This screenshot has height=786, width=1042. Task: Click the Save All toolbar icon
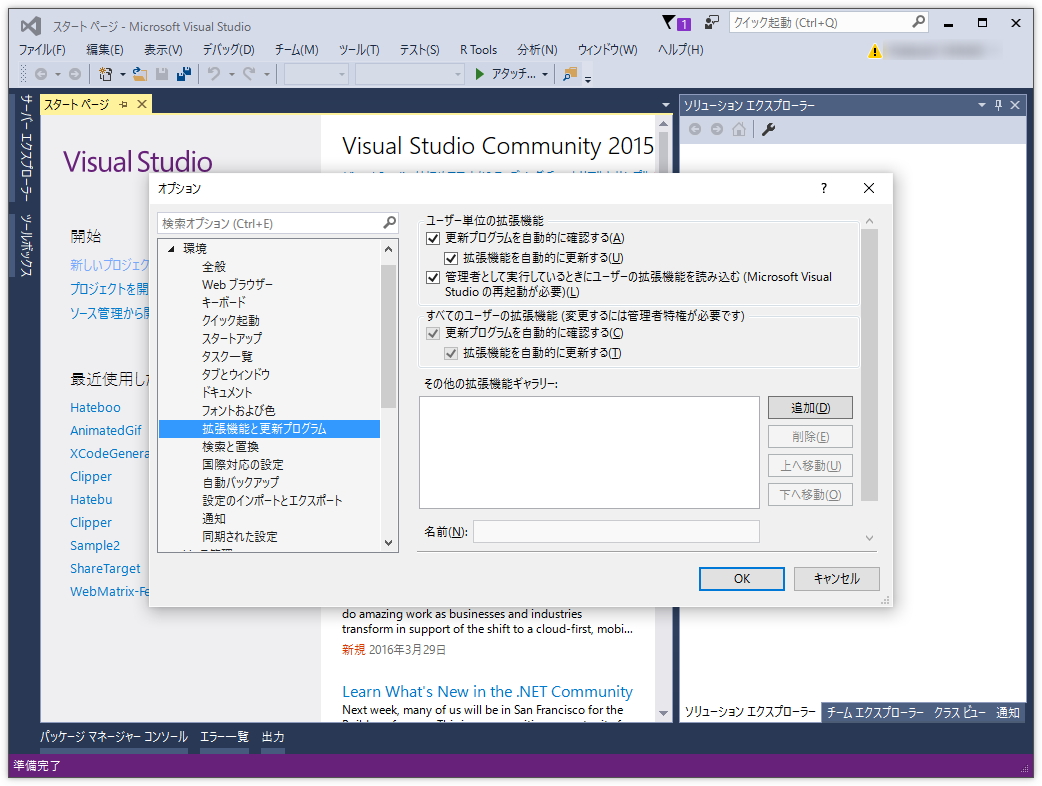pyautogui.click(x=184, y=74)
